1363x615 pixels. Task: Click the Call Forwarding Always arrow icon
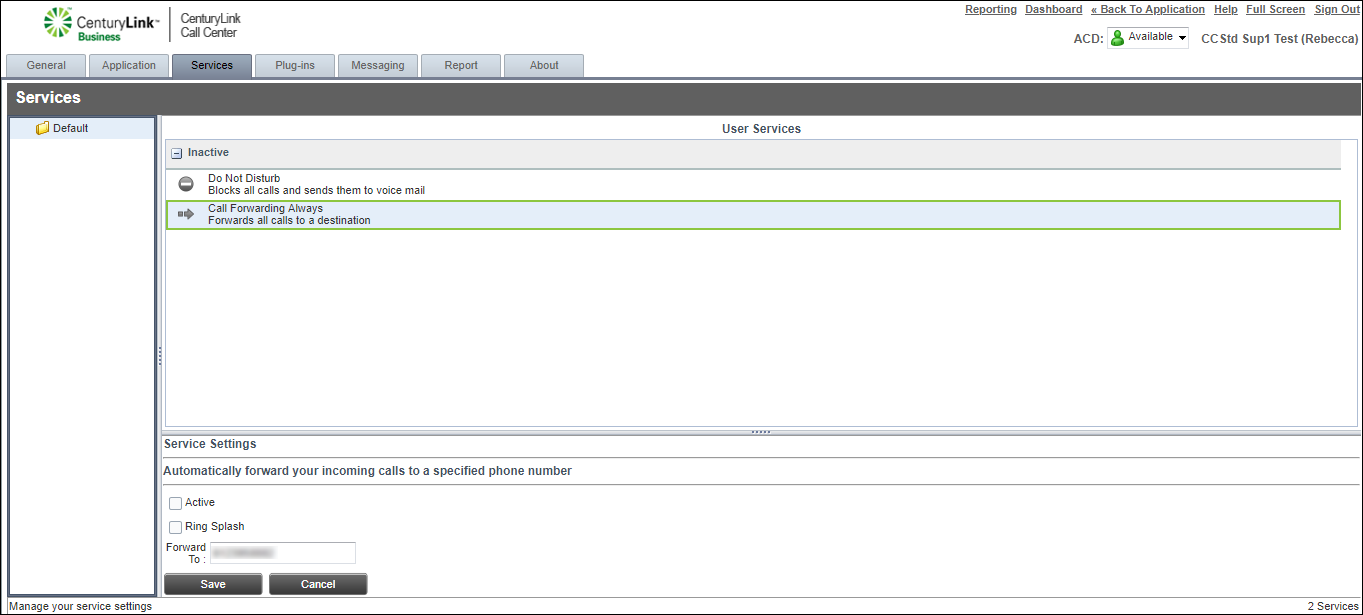tap(186, 214)
